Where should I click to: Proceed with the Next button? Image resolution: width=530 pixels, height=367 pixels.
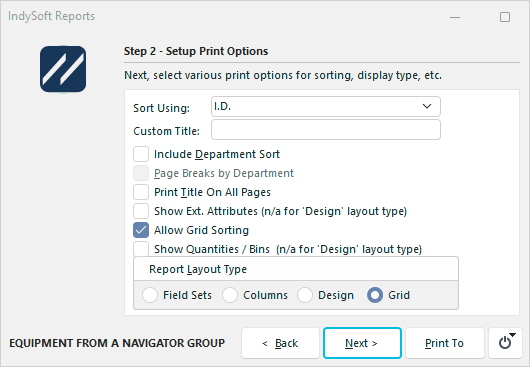362,343
